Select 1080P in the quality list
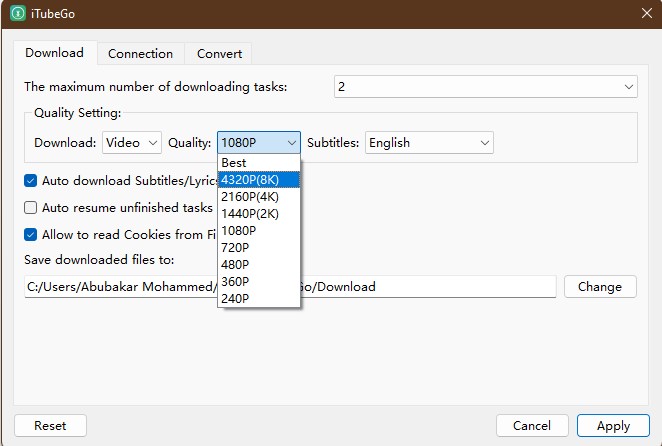 tap(259, 231)
